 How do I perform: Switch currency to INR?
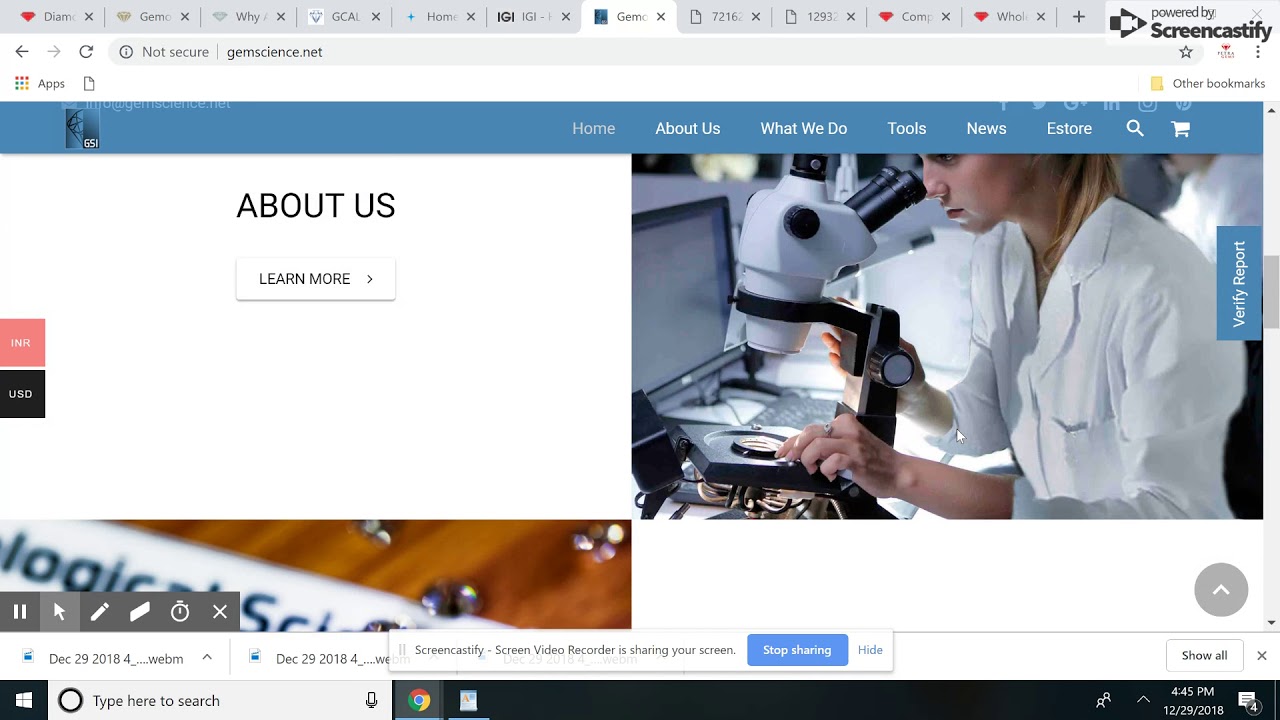[x=22, y=343]
